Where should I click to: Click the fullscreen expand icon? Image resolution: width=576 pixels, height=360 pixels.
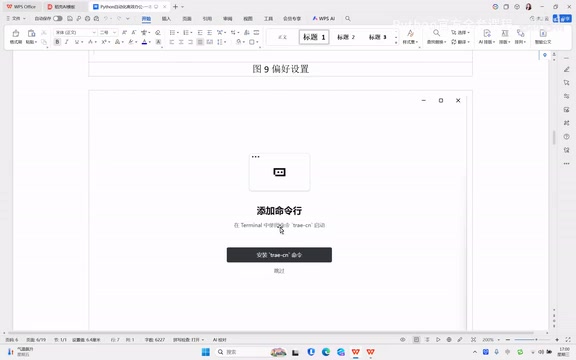click(x=568, y=340)
